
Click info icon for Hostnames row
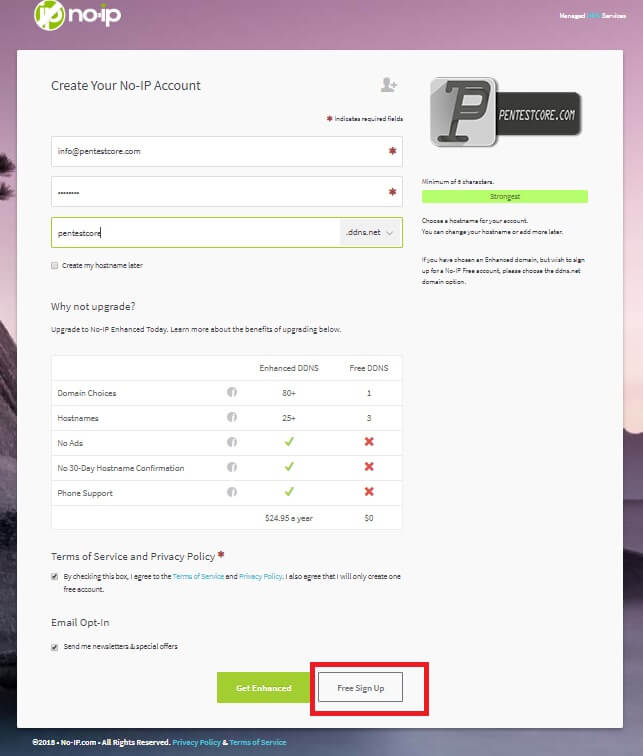coord(232,417)
